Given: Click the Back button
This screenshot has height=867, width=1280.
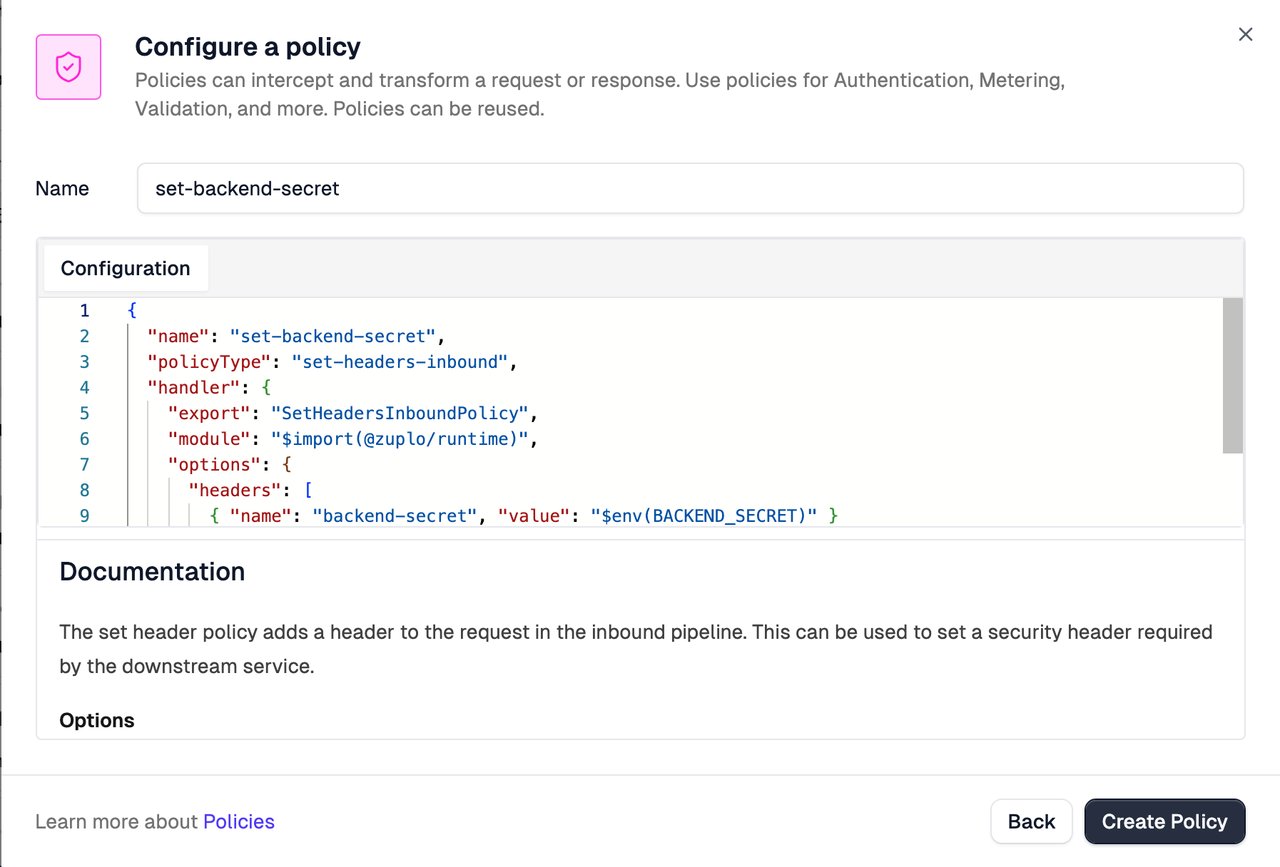Looking at the screenshot, I should coord(1031,821).
